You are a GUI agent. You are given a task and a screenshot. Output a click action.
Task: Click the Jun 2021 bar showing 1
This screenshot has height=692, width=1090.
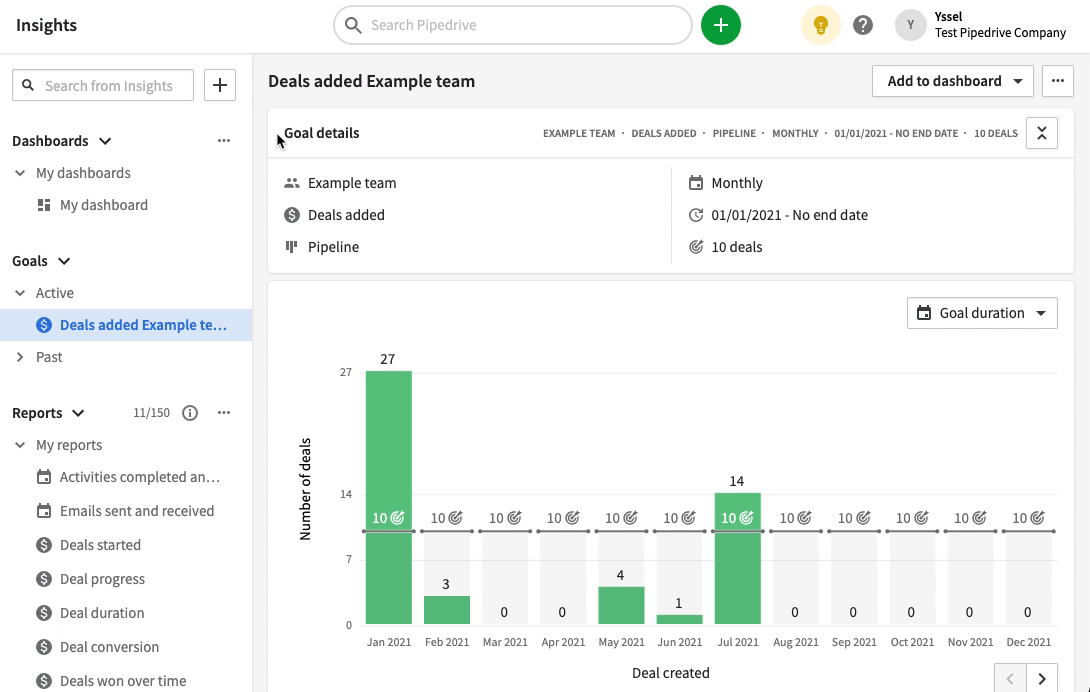[x=679, y=619]
